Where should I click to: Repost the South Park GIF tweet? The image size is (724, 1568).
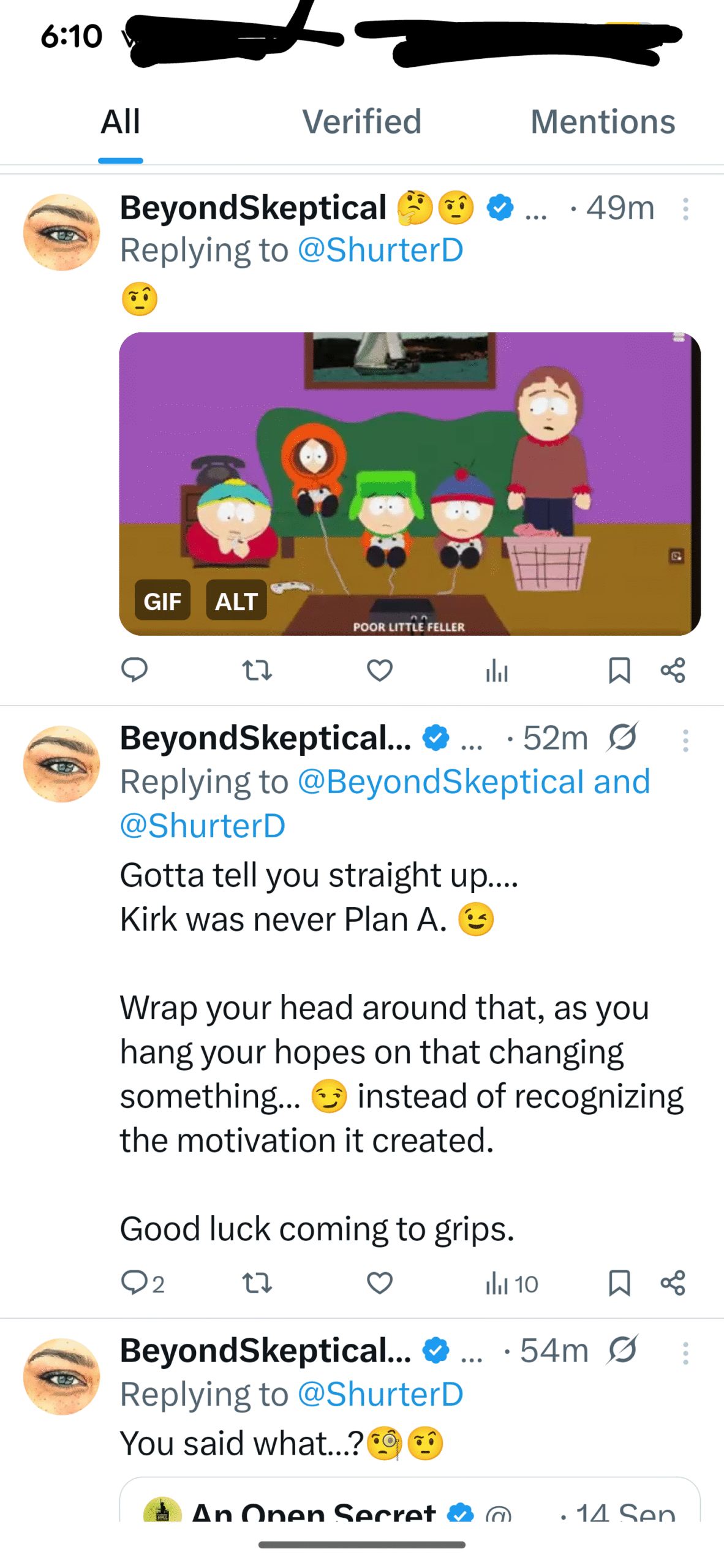point(257,670)
